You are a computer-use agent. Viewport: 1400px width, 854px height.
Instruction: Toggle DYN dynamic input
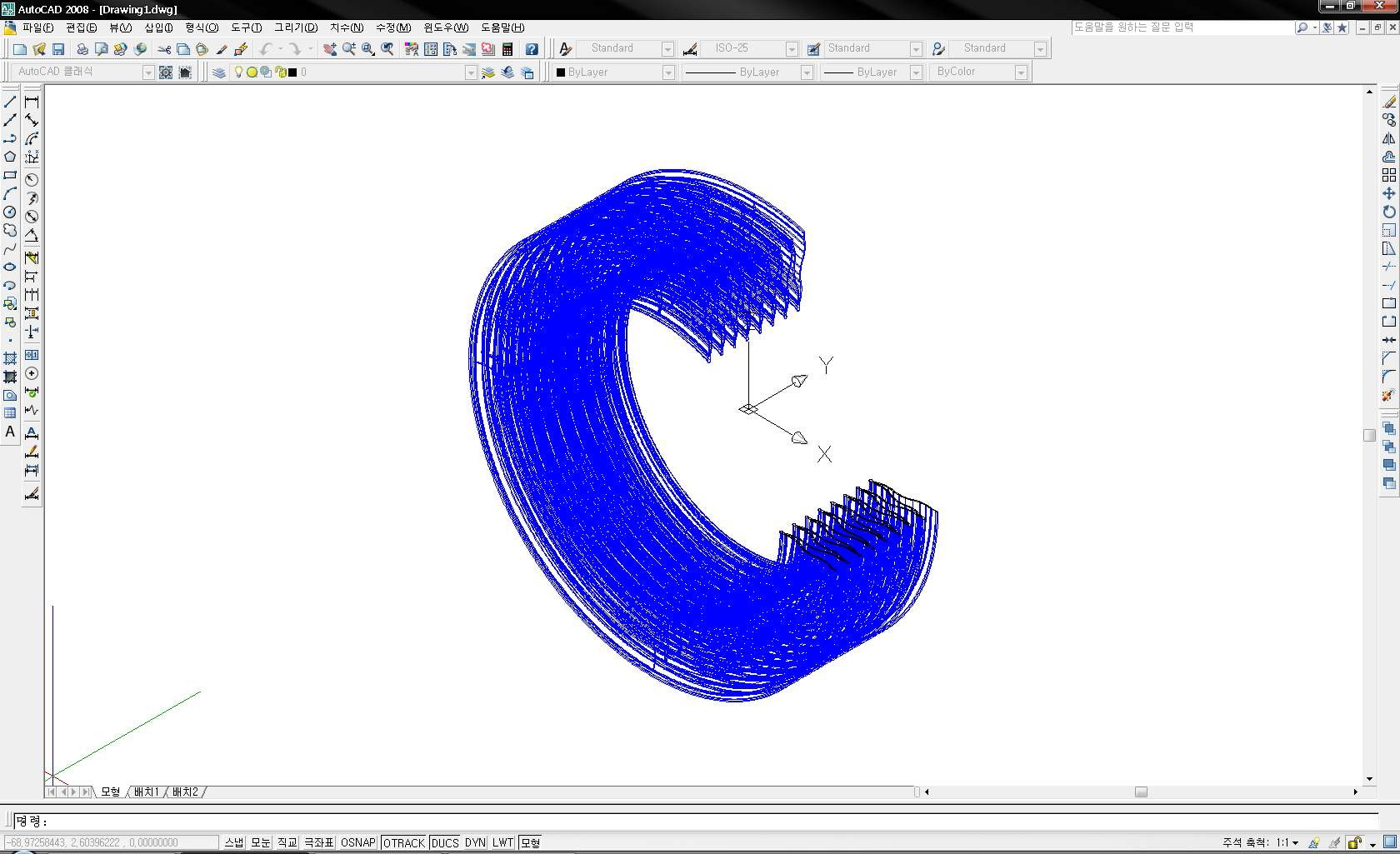pos(475,842)
